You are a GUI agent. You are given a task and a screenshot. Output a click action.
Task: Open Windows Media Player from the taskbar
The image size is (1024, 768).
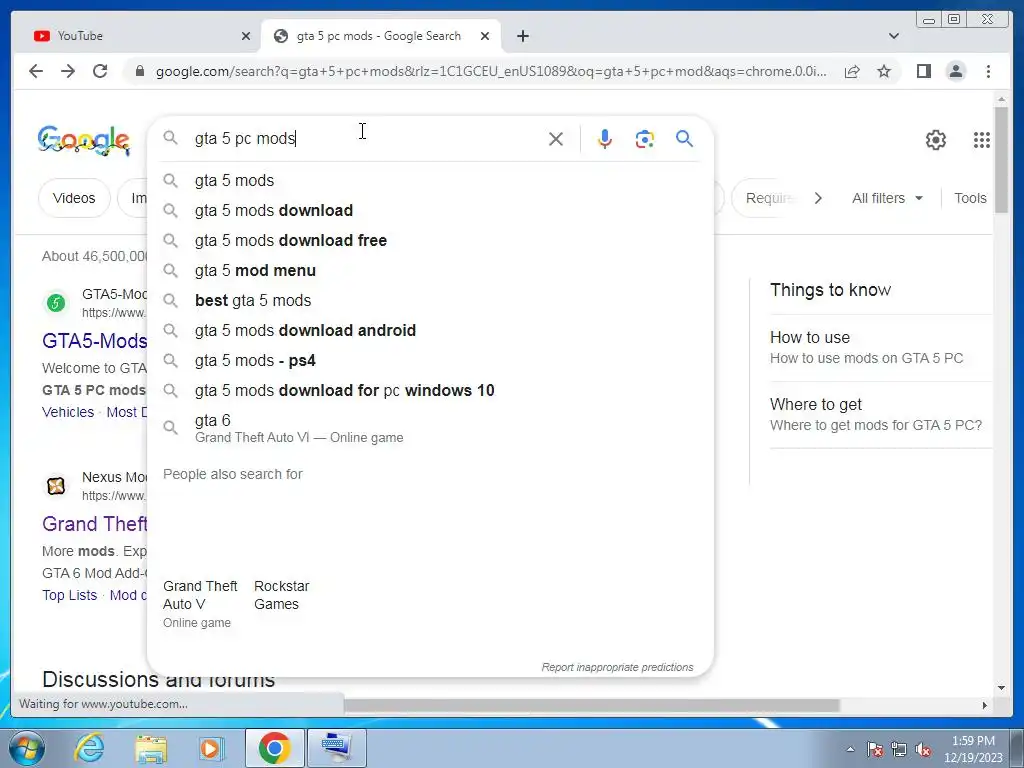(212, 748)
